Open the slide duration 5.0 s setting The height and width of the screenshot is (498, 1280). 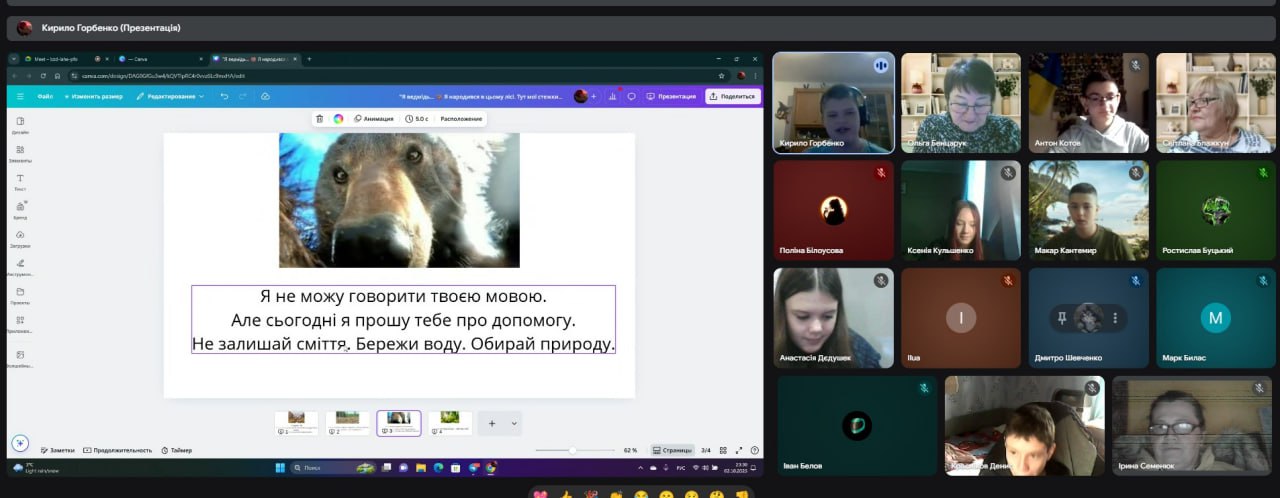416,119
